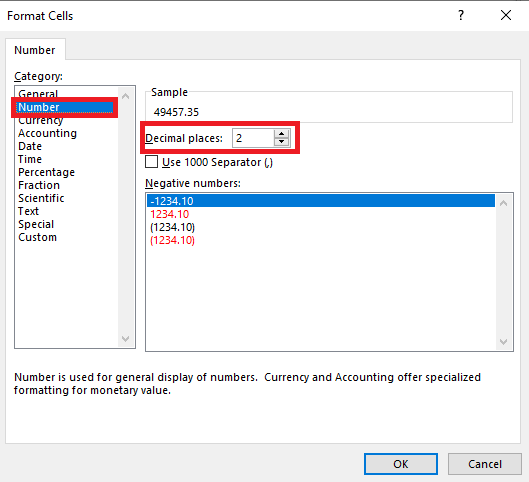Select the Custom category

37,237
